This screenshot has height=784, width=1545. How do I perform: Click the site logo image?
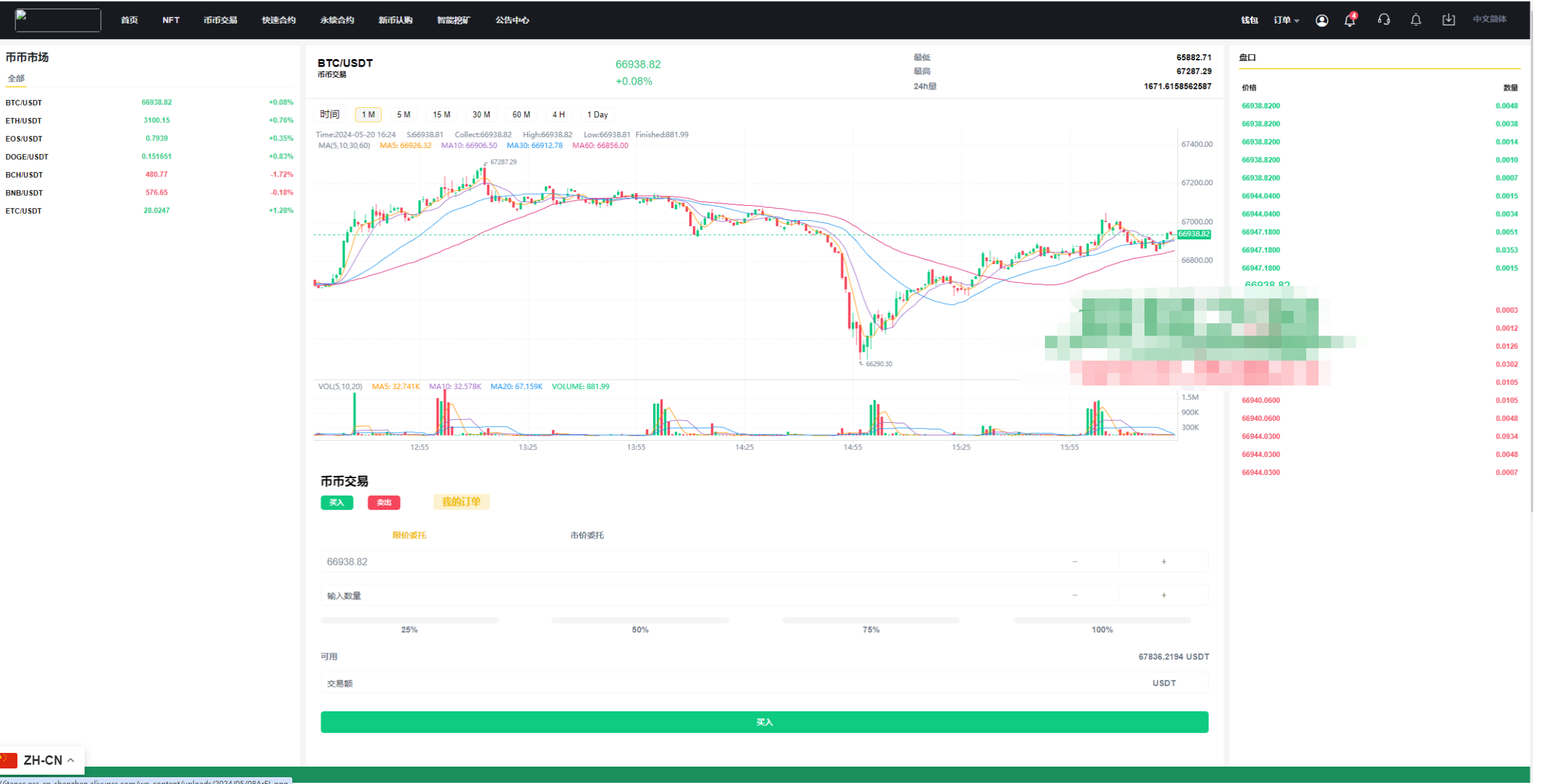pyautogui.click(x=58, y=20)
